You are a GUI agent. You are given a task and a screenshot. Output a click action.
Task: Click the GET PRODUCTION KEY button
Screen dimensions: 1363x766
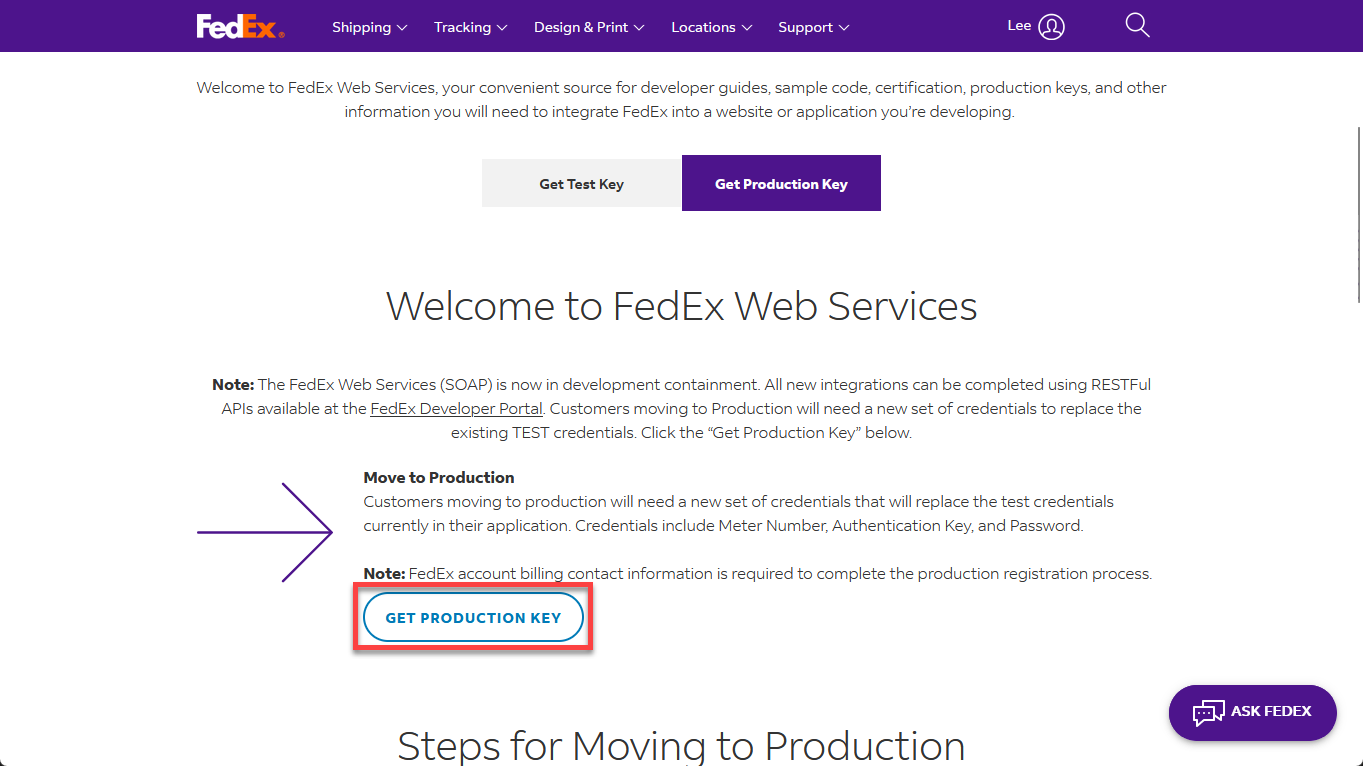click(472, 617)
